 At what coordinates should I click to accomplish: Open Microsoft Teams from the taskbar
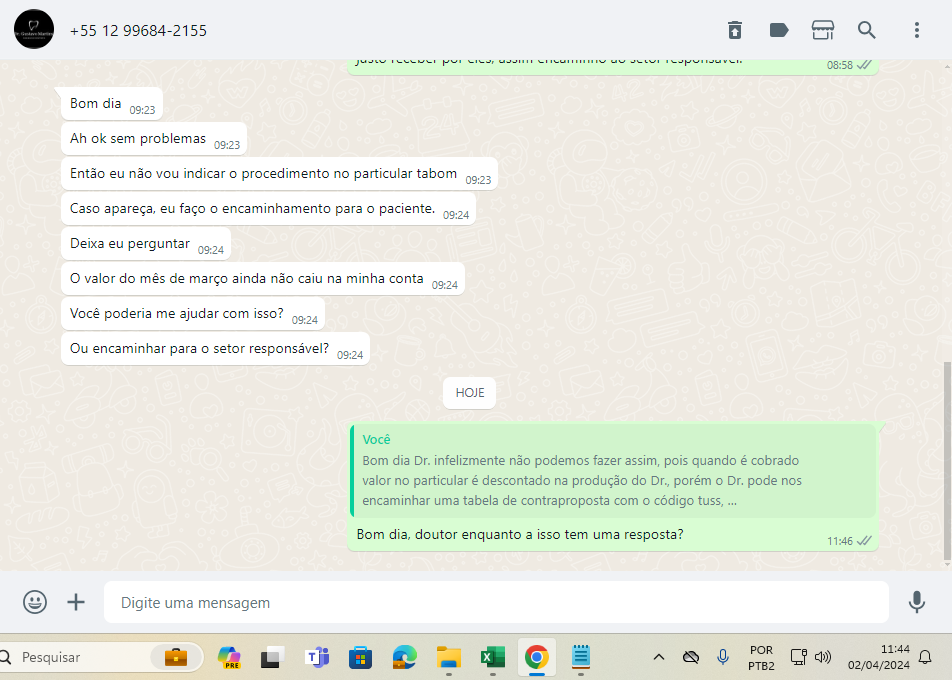tap(317, 657)
